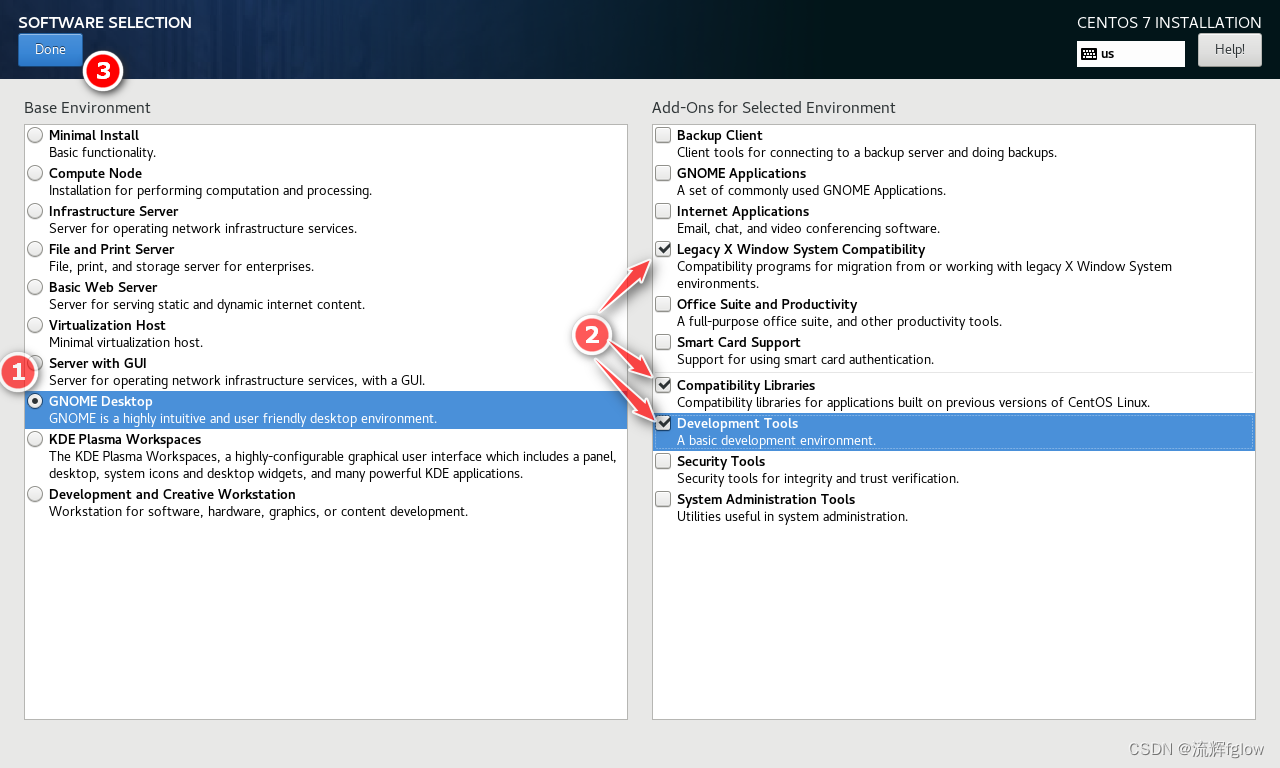This screenshot has width=1280, height=768.
Task: Uncheck Compatibility Libraries checkbox
Action: click(x=663, y=385)
